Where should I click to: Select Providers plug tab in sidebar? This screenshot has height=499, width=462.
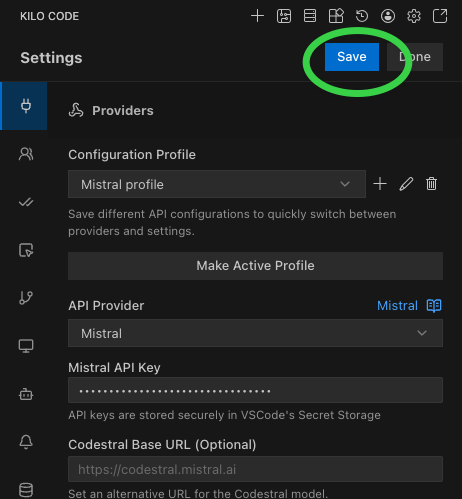[24, 106]
